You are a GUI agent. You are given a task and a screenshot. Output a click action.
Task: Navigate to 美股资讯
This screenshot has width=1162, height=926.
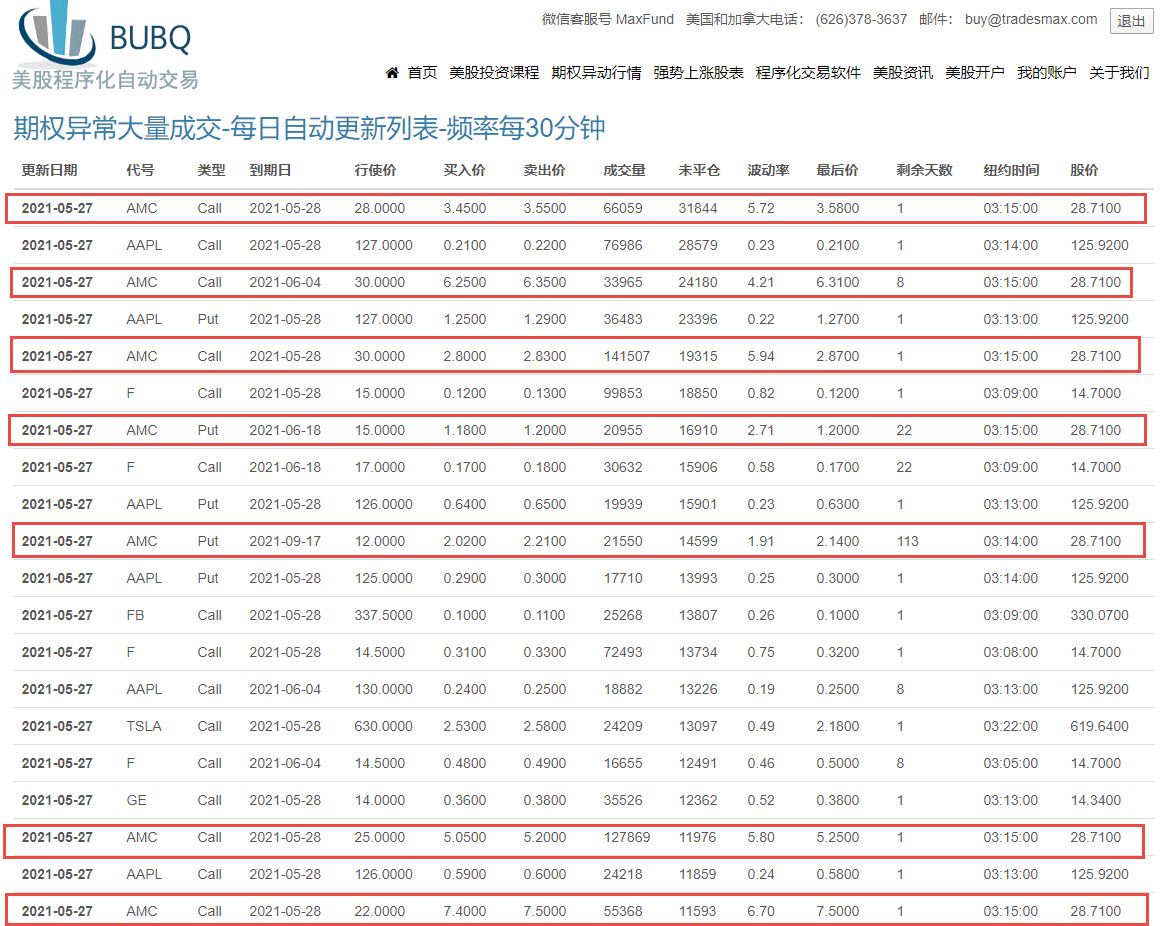(x=903, y=73)
